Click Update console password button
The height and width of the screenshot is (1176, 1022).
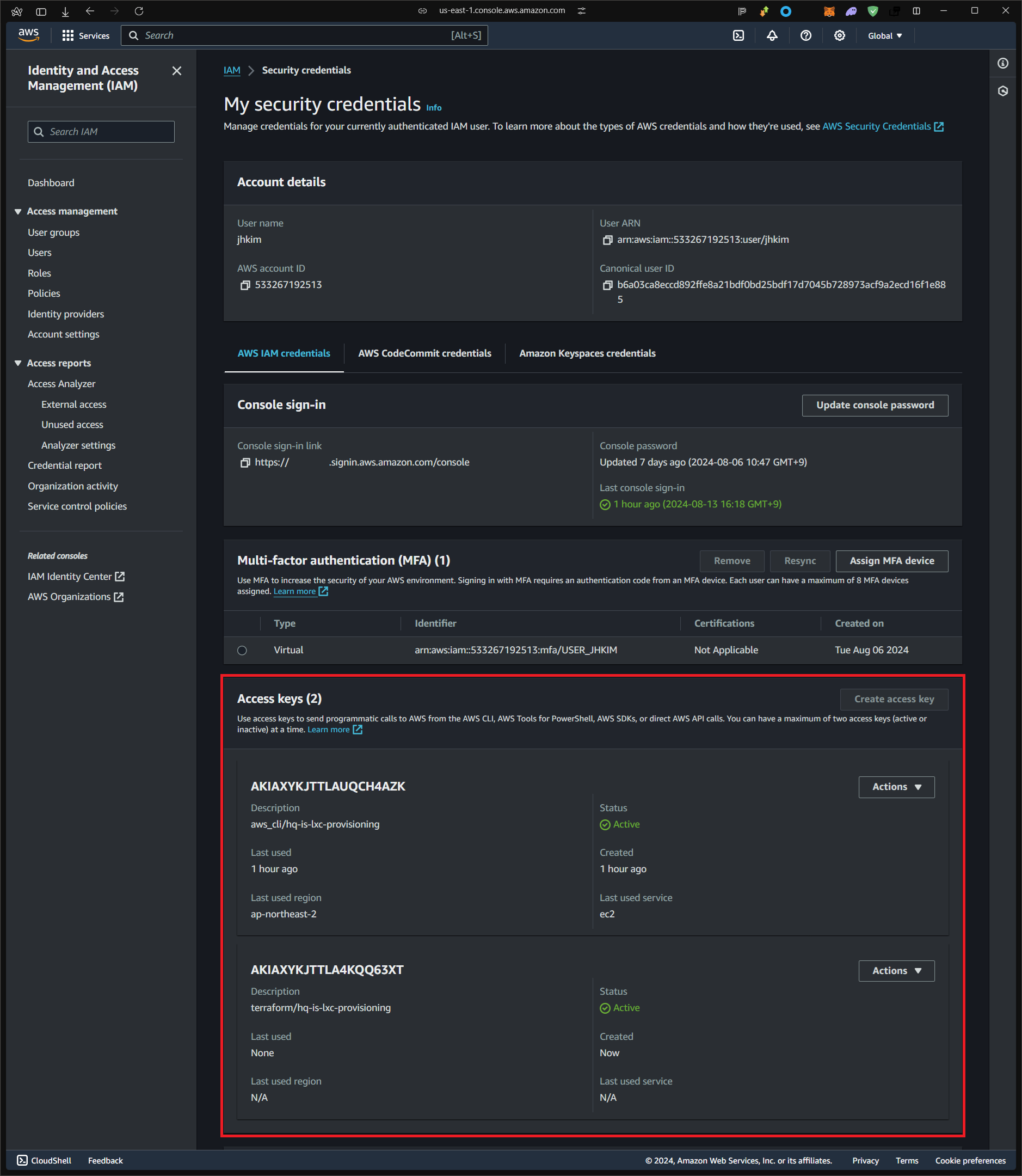click(875, 405)
